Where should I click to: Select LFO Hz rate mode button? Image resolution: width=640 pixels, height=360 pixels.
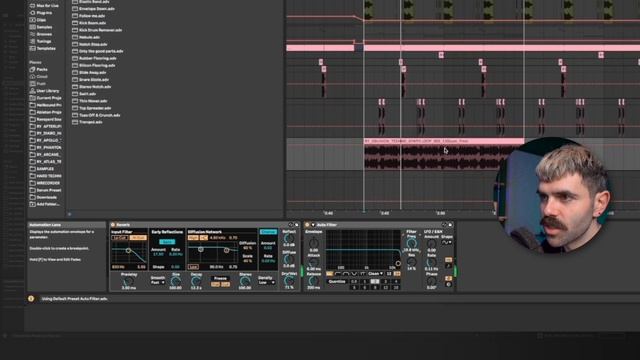449,260
